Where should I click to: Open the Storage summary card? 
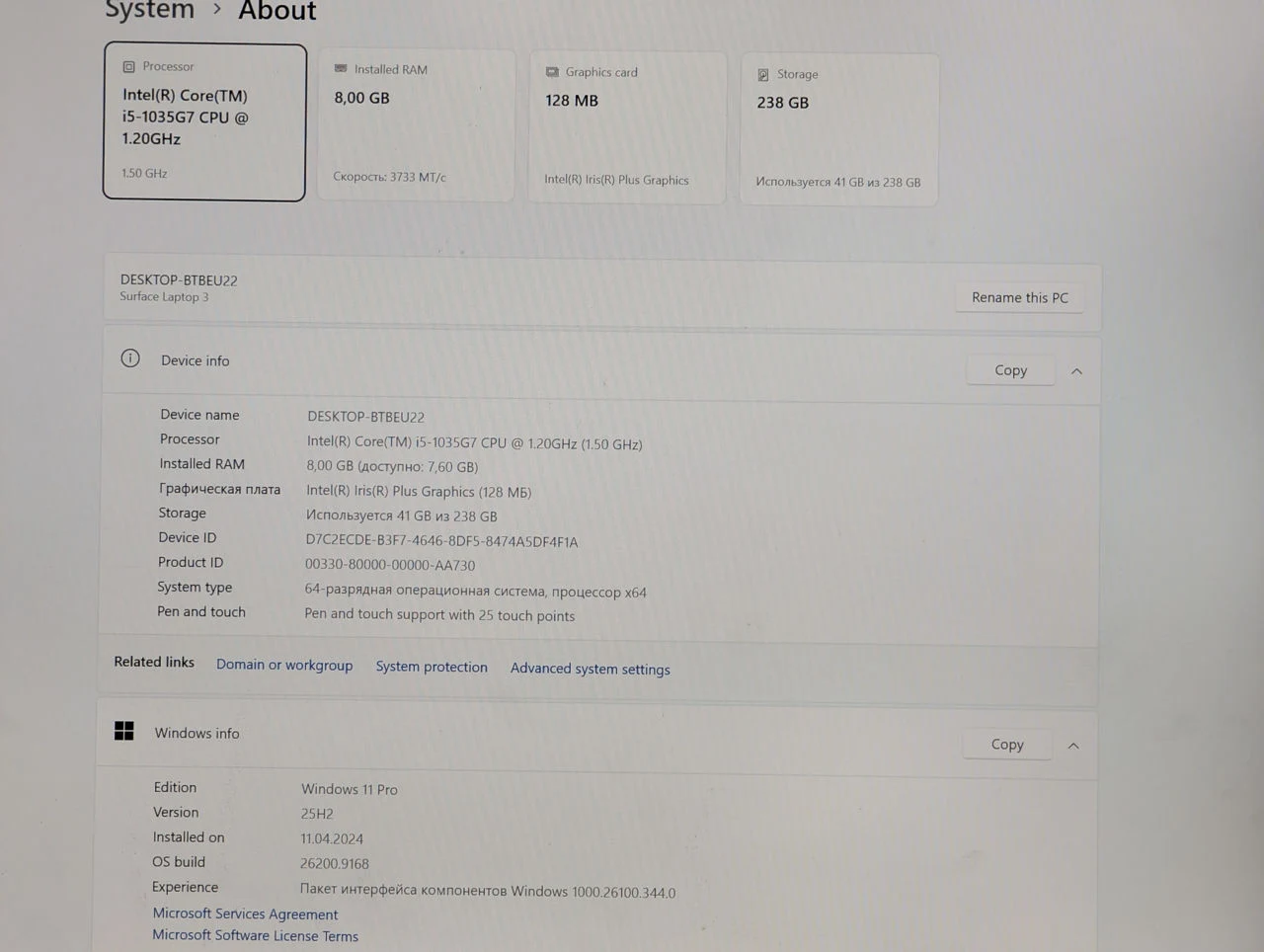pos(839,129)
